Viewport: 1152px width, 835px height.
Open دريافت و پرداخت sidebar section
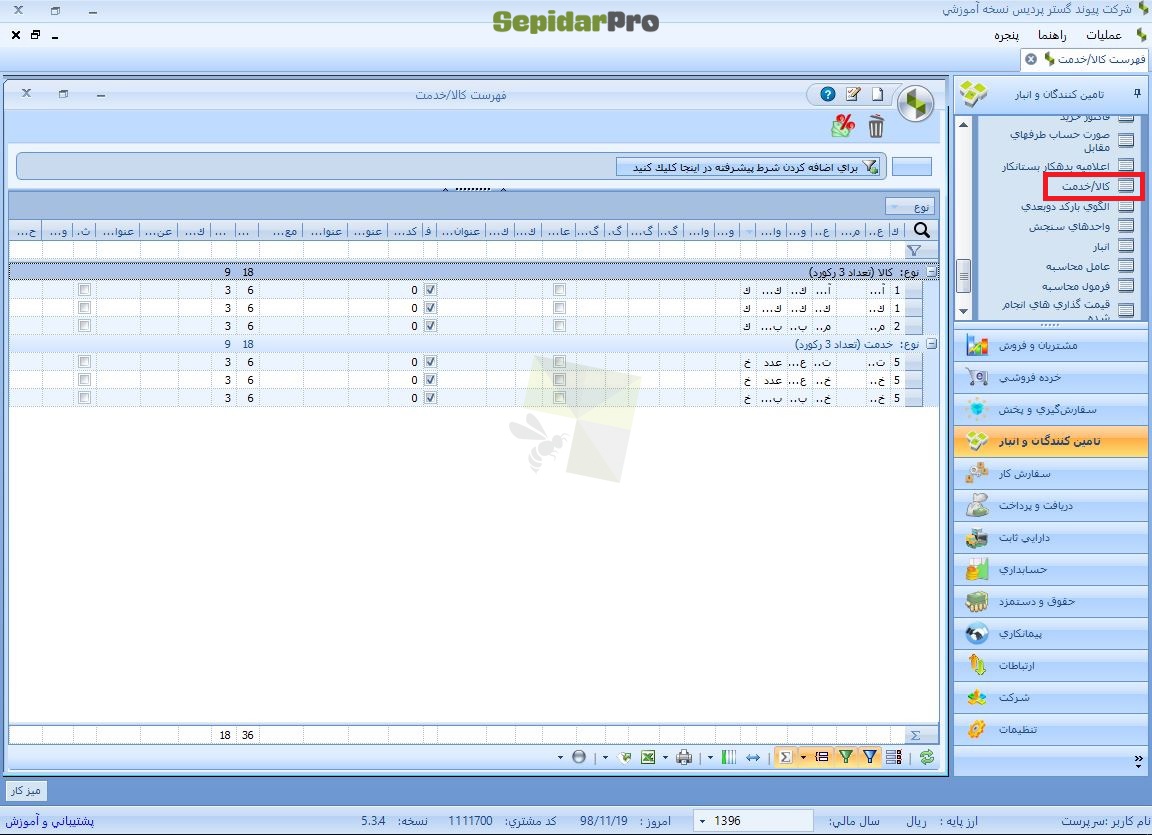pos(1051,505)
